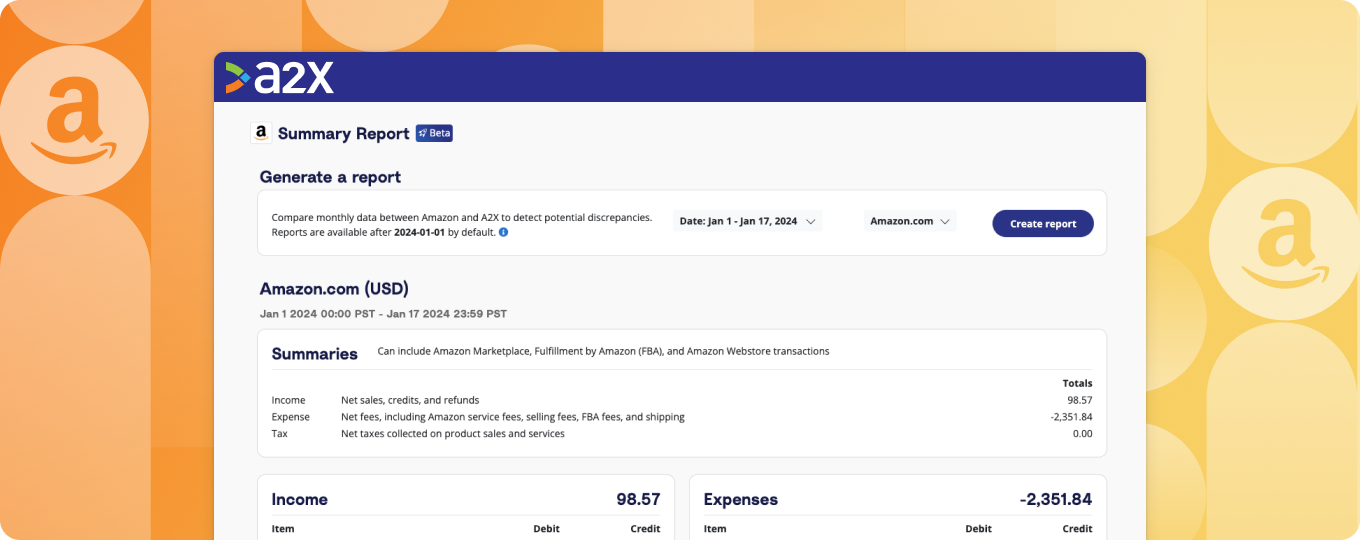Click the Amazon logo circle on the right
The image size is (1360, 540).
coord(1284,245)
